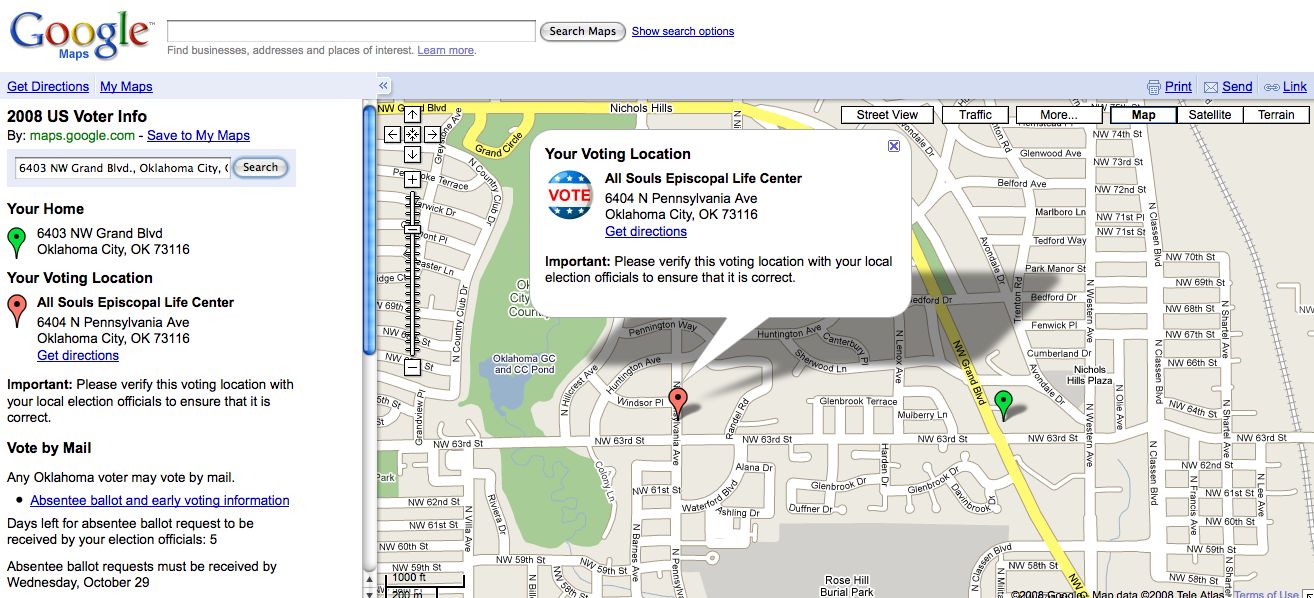Zoom out with the minus button

coord(412,368)
